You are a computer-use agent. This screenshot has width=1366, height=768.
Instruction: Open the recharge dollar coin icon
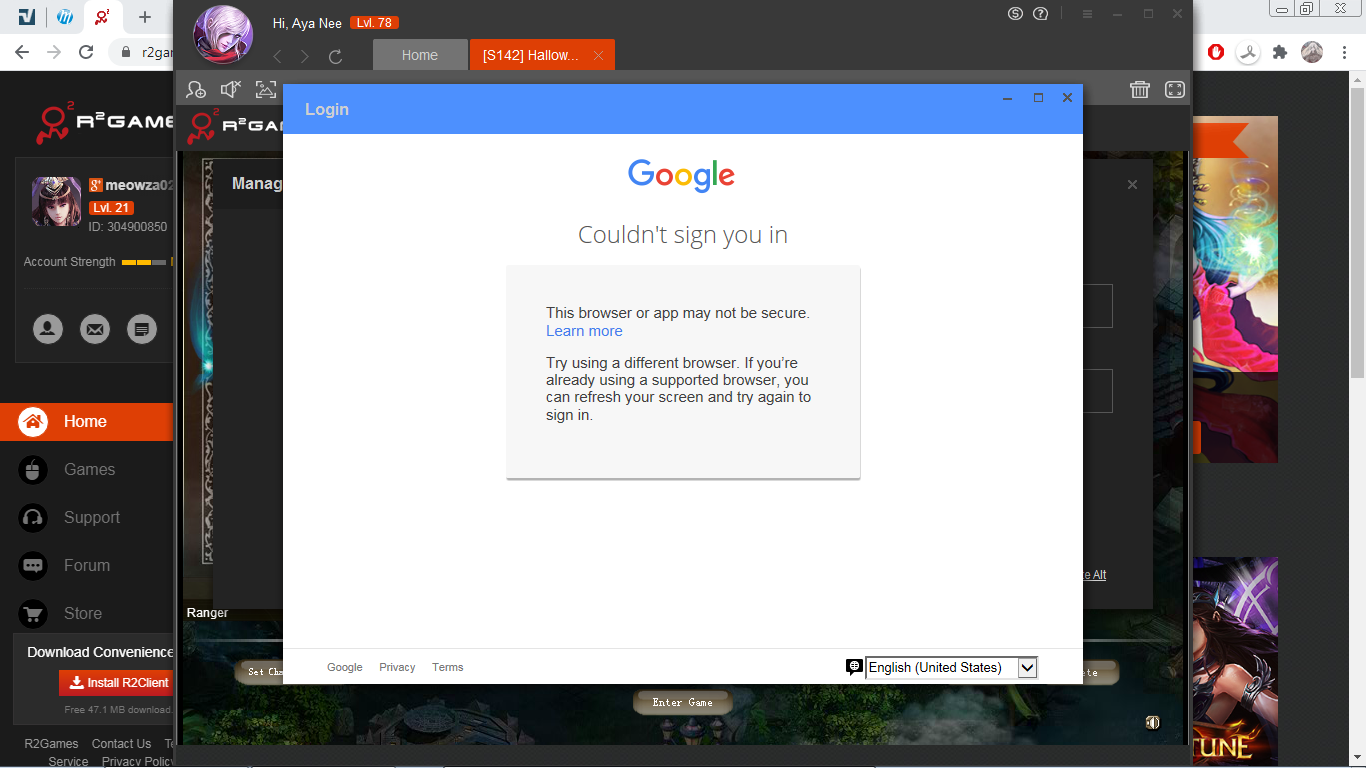click(x=1016, y=14)
